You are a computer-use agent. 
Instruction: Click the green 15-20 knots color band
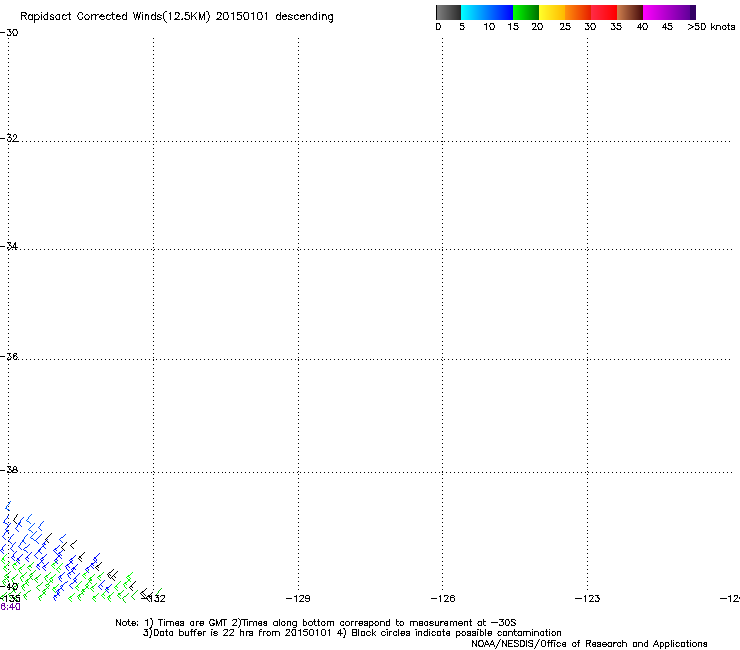click(x=526, y=12)
